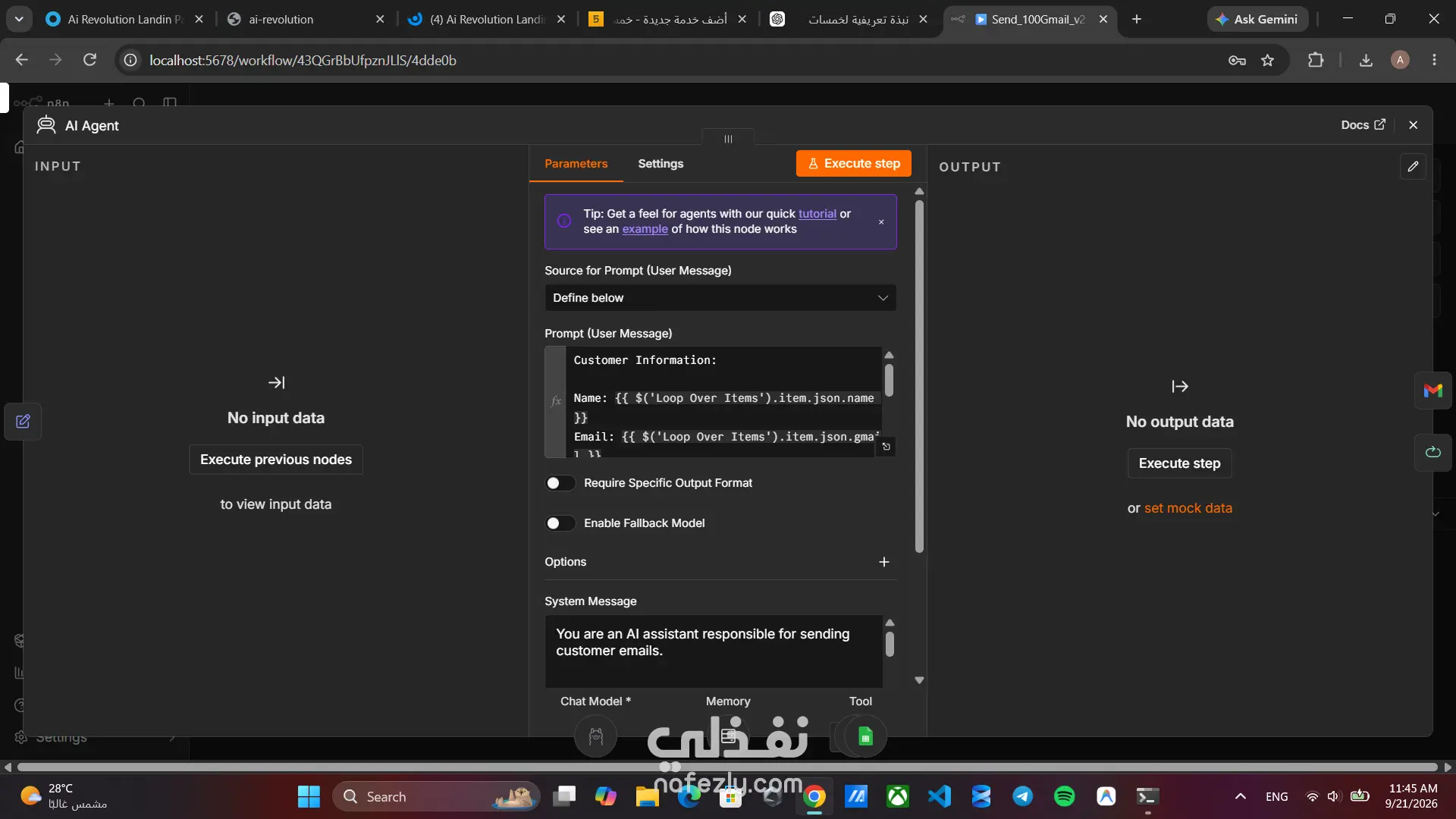Open Source for Prompt dropdown
Viewport: 1456px width, 819px height.
pos(720,298)
